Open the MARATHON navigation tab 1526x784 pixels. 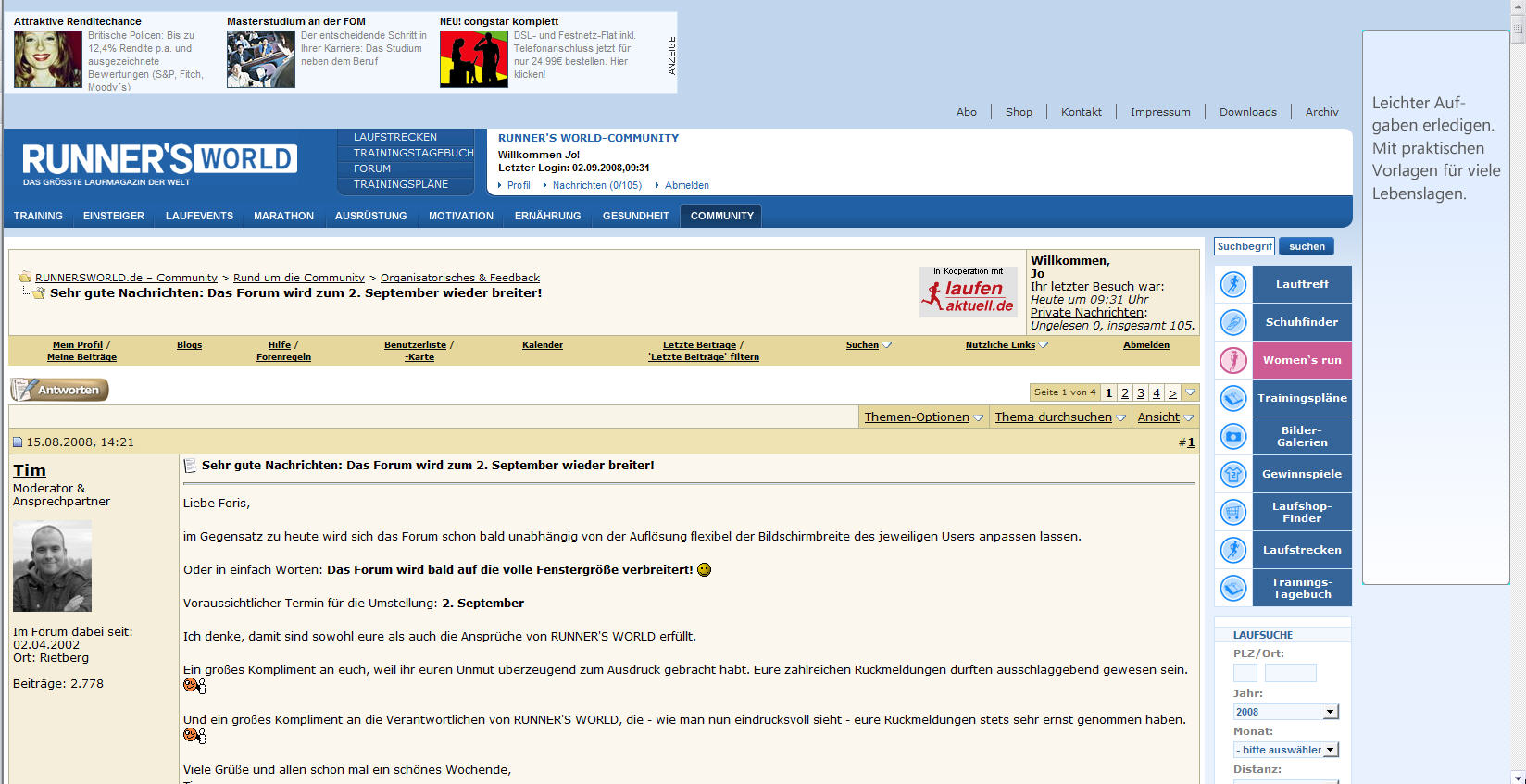(x=283, y=216)
